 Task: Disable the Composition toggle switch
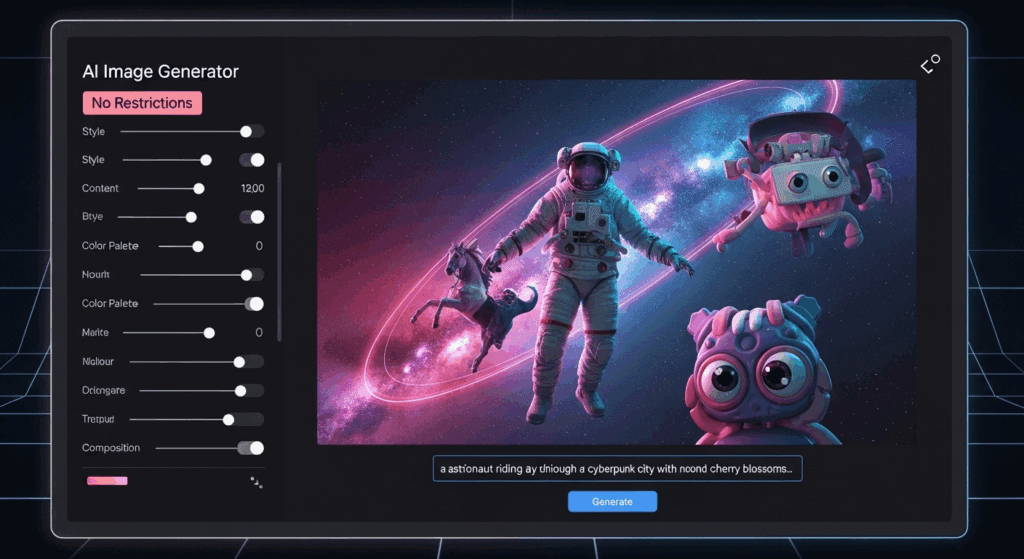(251, 448)
